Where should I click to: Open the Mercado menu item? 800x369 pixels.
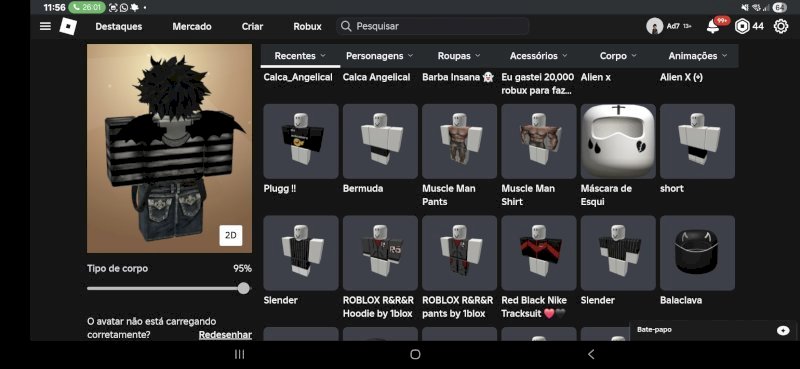[192, 27]
